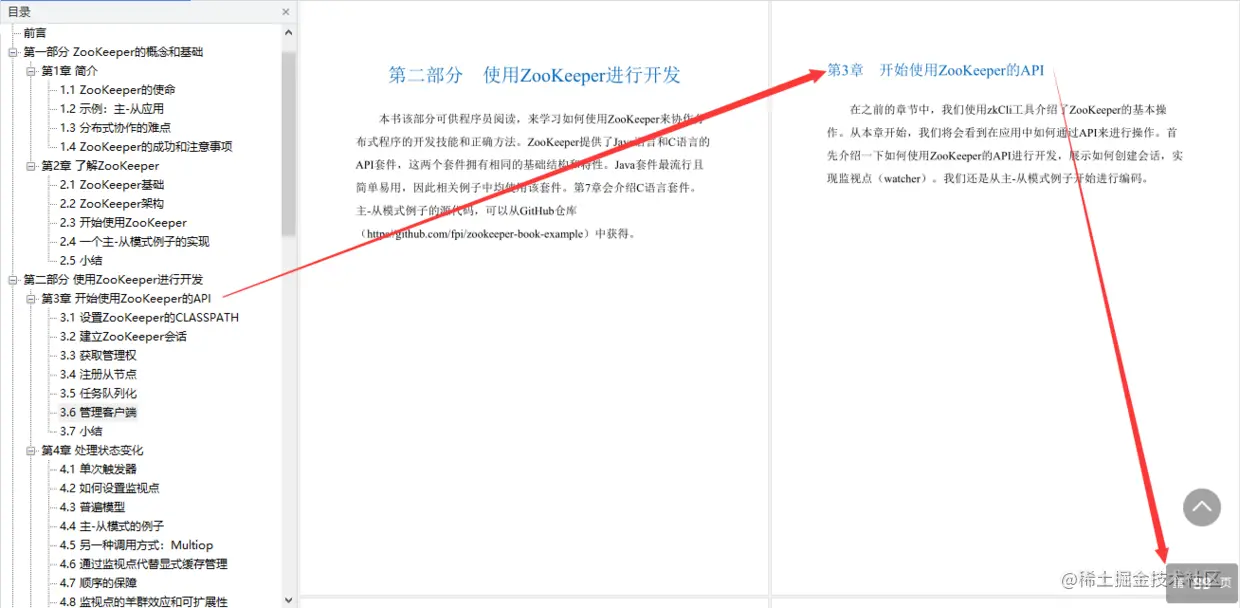Click the scrollbar up arrow in 目录
The height and width of the screenshot is (608, 1240).
tap(289, 32)
